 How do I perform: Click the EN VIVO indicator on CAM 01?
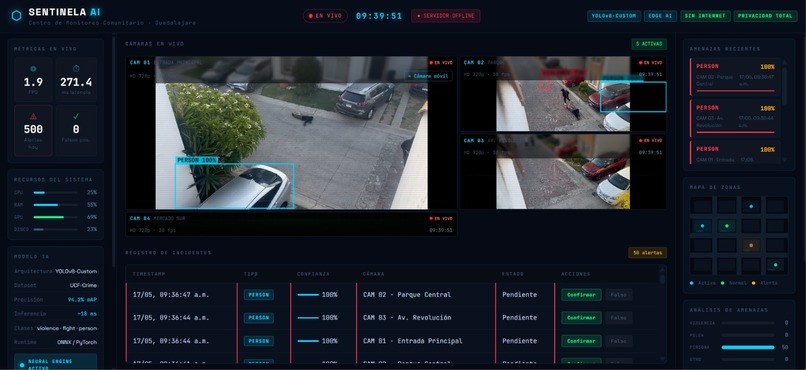[441, 63]
